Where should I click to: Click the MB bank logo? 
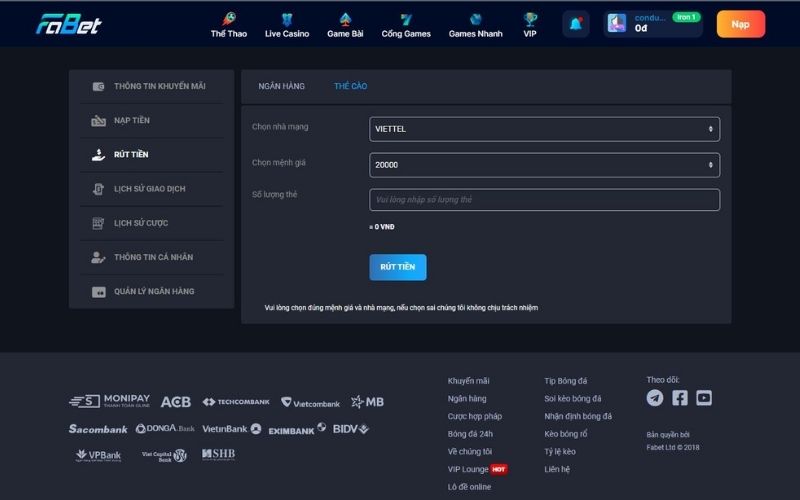point(367,402)
